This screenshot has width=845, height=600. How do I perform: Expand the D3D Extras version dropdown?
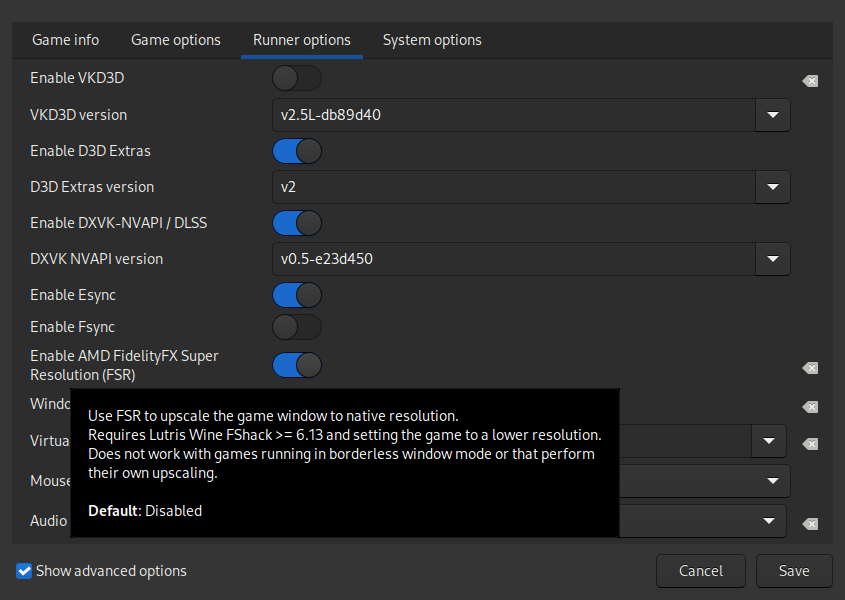(x=772, y=187)
